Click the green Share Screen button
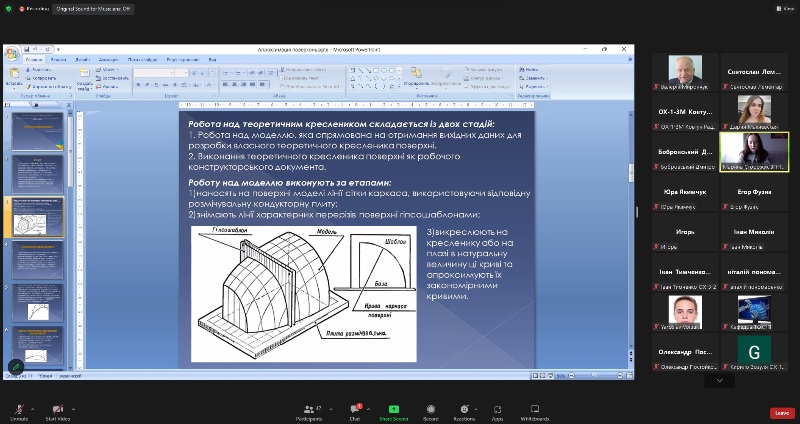Viewport: 800px width, 424px height. (x=394, y=410)
